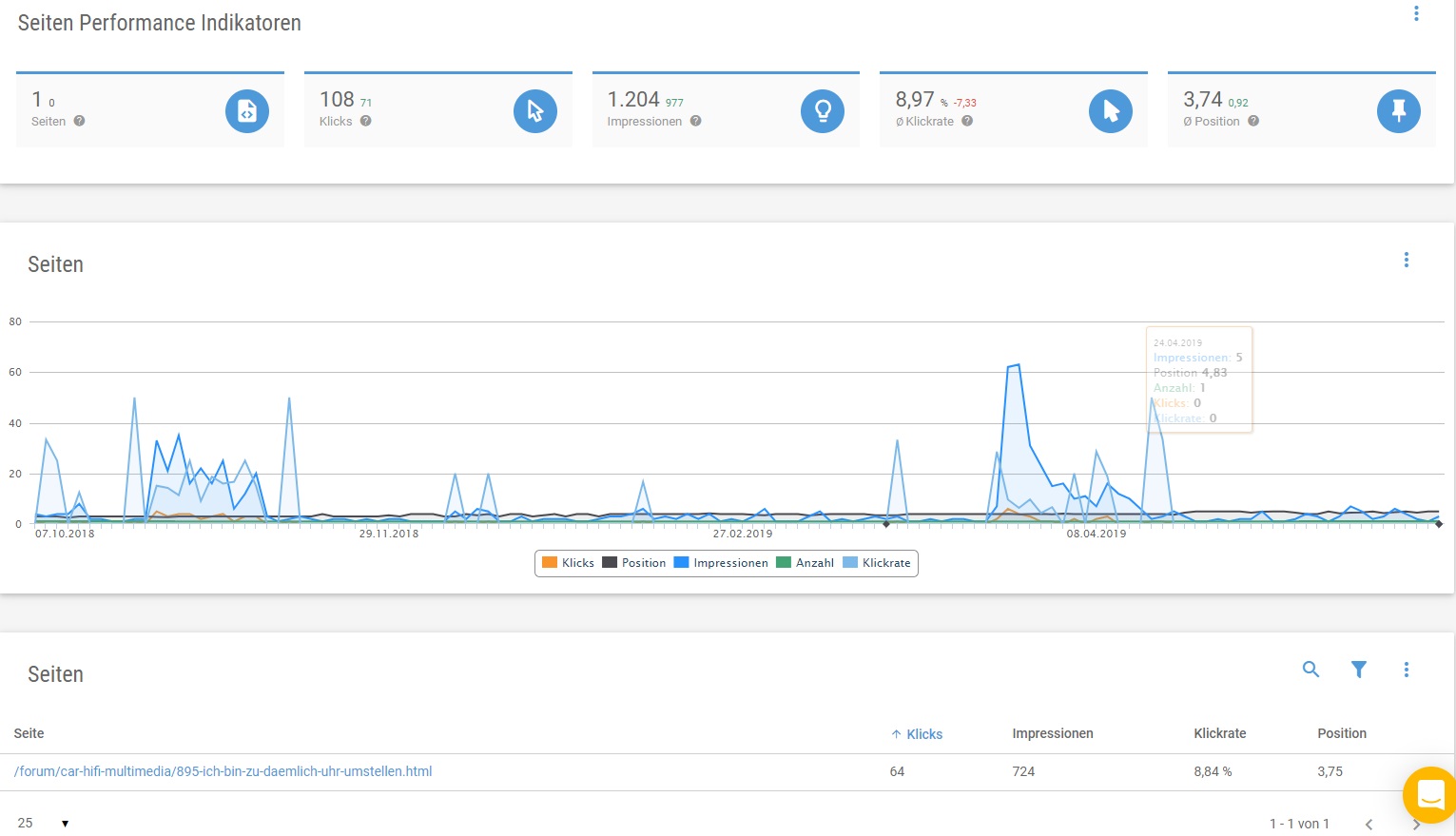
Task: Toggle the Impressionen series in chart legend
Action: click(720, 563)
